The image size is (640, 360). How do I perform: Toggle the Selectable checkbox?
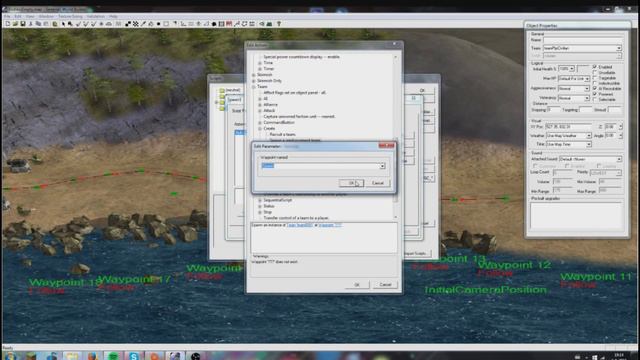tap(595, 99)
